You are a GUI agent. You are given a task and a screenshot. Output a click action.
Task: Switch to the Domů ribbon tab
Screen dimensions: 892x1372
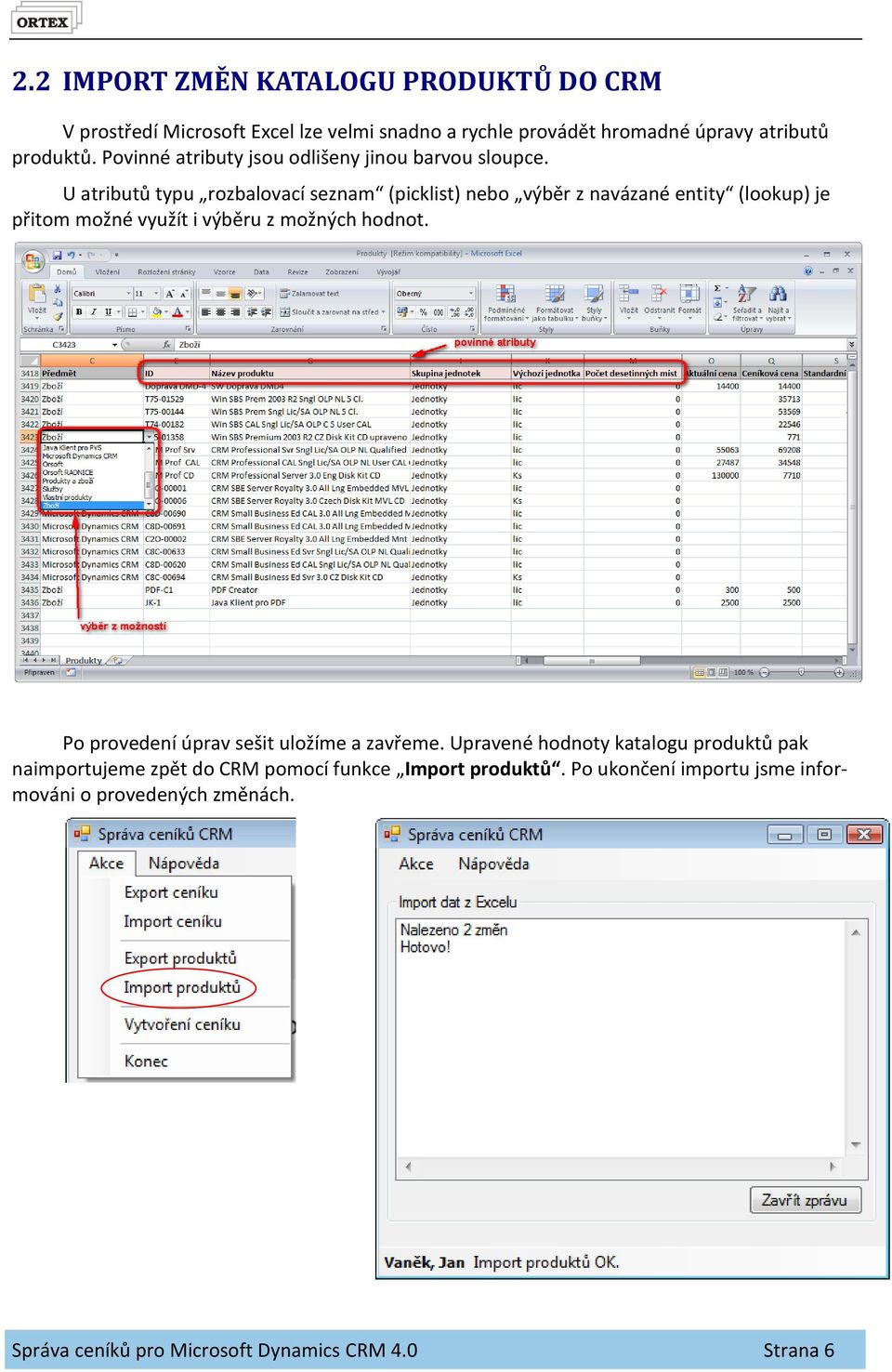[x=67, y=272]
